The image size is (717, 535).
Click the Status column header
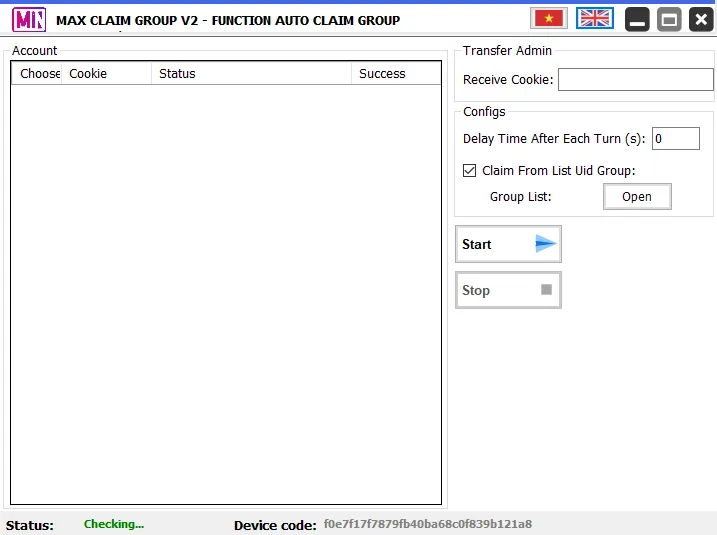[250, 73]
